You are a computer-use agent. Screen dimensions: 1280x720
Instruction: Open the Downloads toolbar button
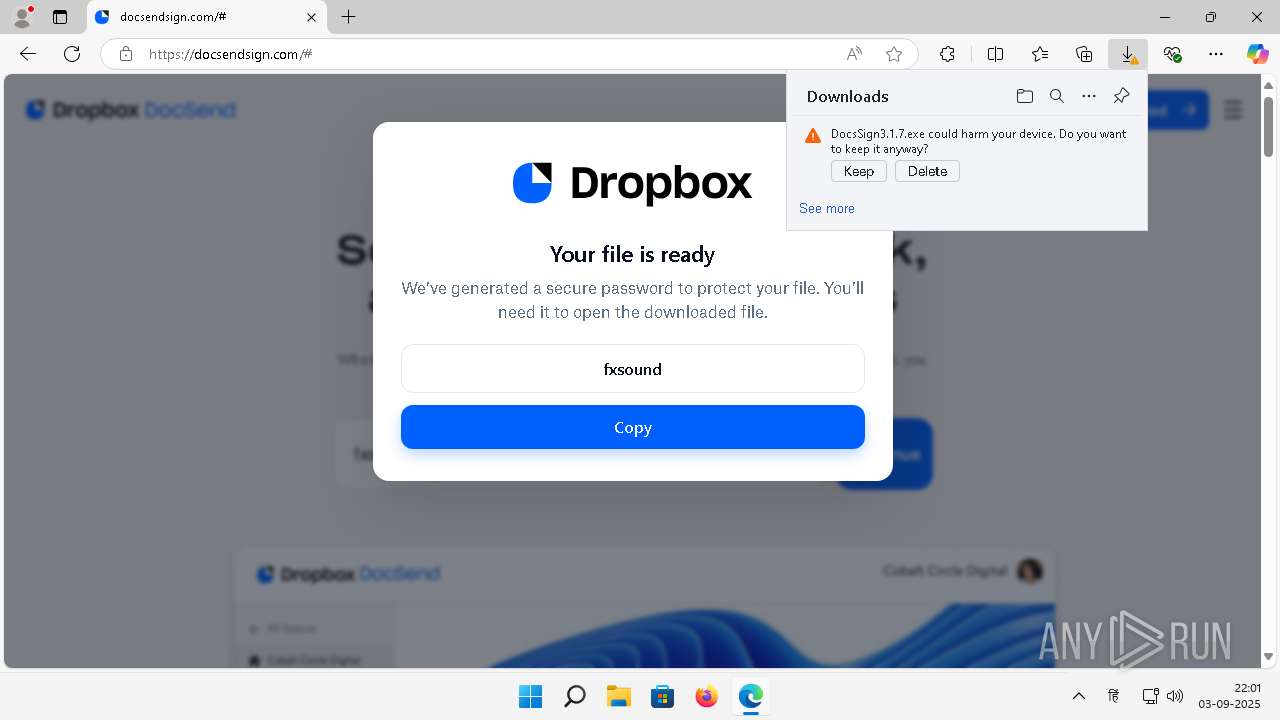(1128, 54)
